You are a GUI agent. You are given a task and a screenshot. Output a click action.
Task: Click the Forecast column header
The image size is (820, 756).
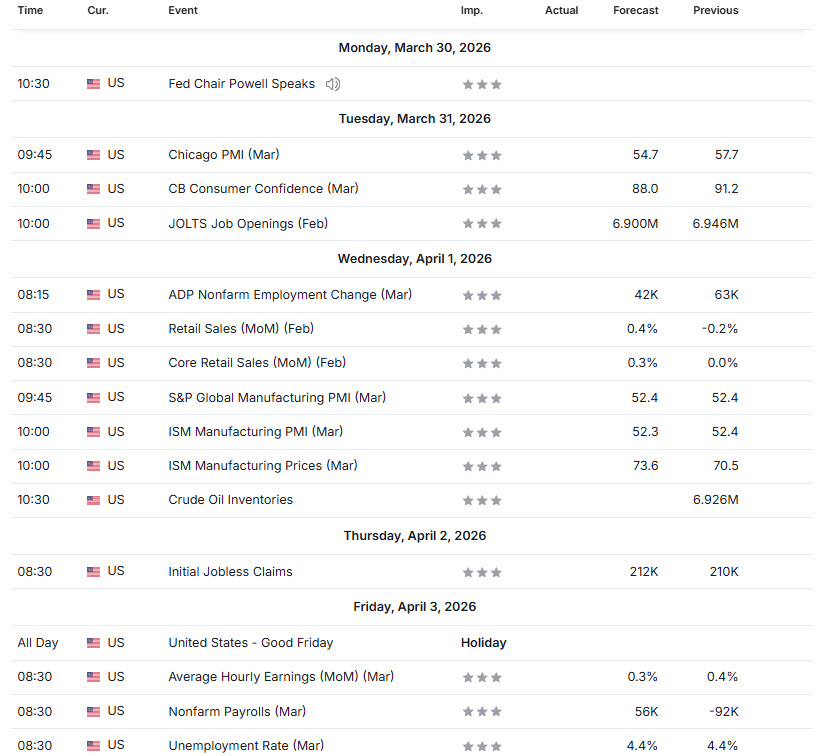click(636, 10)
